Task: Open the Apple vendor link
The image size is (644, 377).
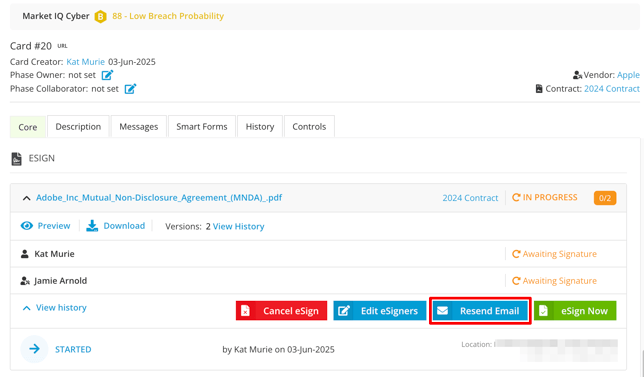Action: tap(628, 75)
